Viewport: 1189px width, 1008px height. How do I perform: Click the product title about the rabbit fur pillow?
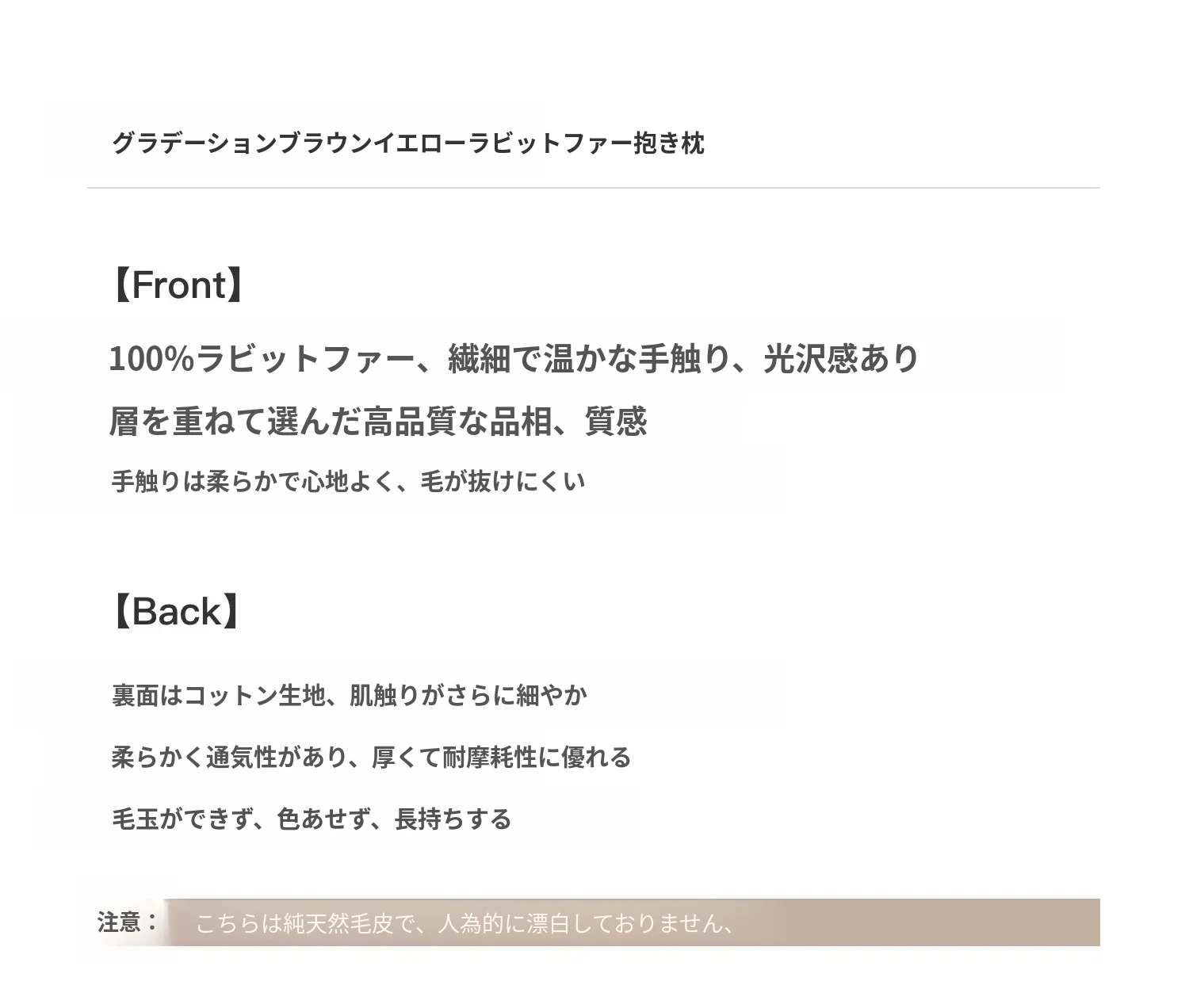point(407,143)
